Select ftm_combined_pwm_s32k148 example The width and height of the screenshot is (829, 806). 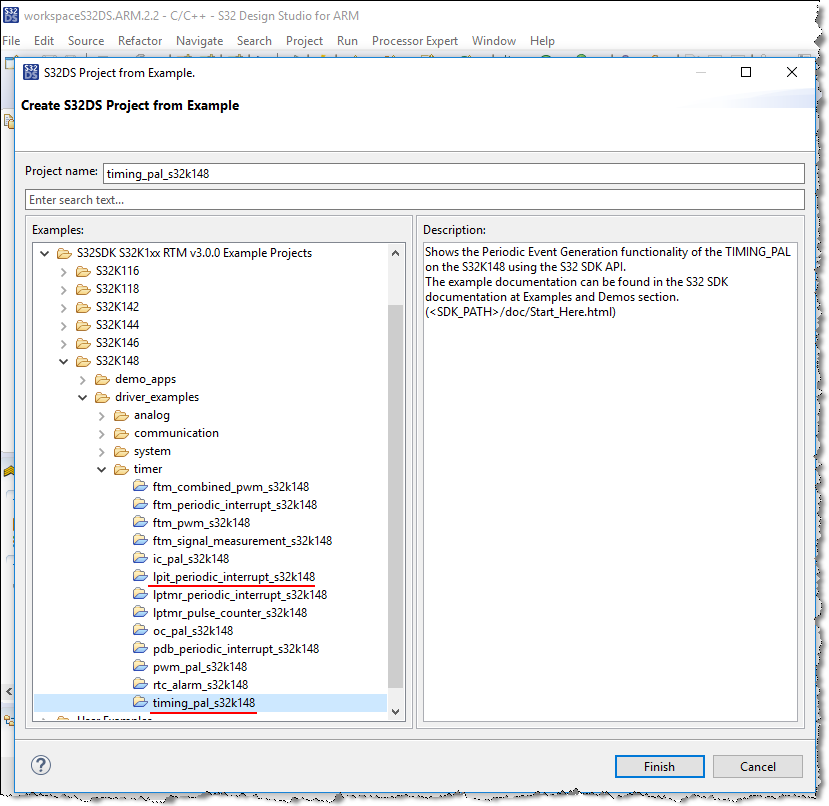tap(231, 487)
